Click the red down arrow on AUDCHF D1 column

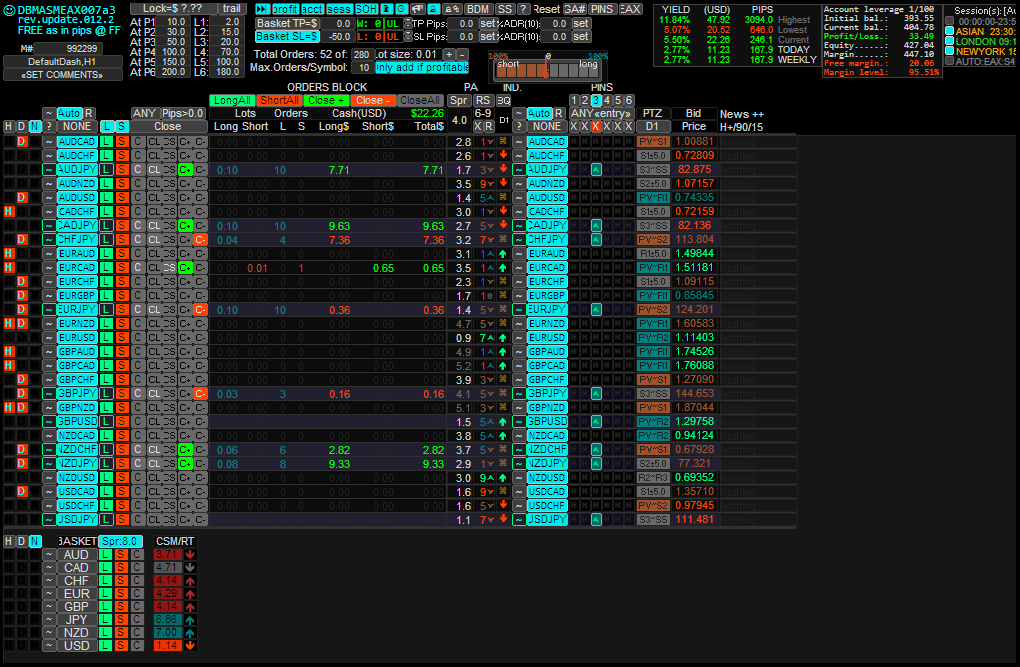(503, 156)
